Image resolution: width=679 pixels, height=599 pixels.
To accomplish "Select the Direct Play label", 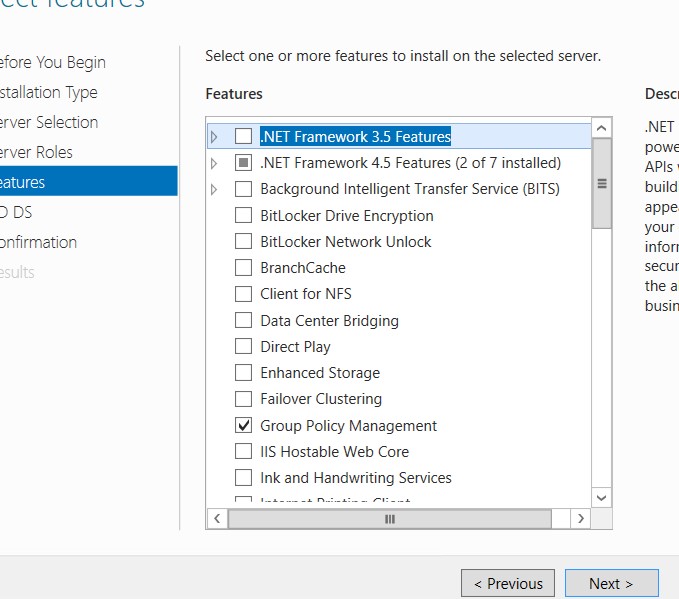I will pos(295,347).
